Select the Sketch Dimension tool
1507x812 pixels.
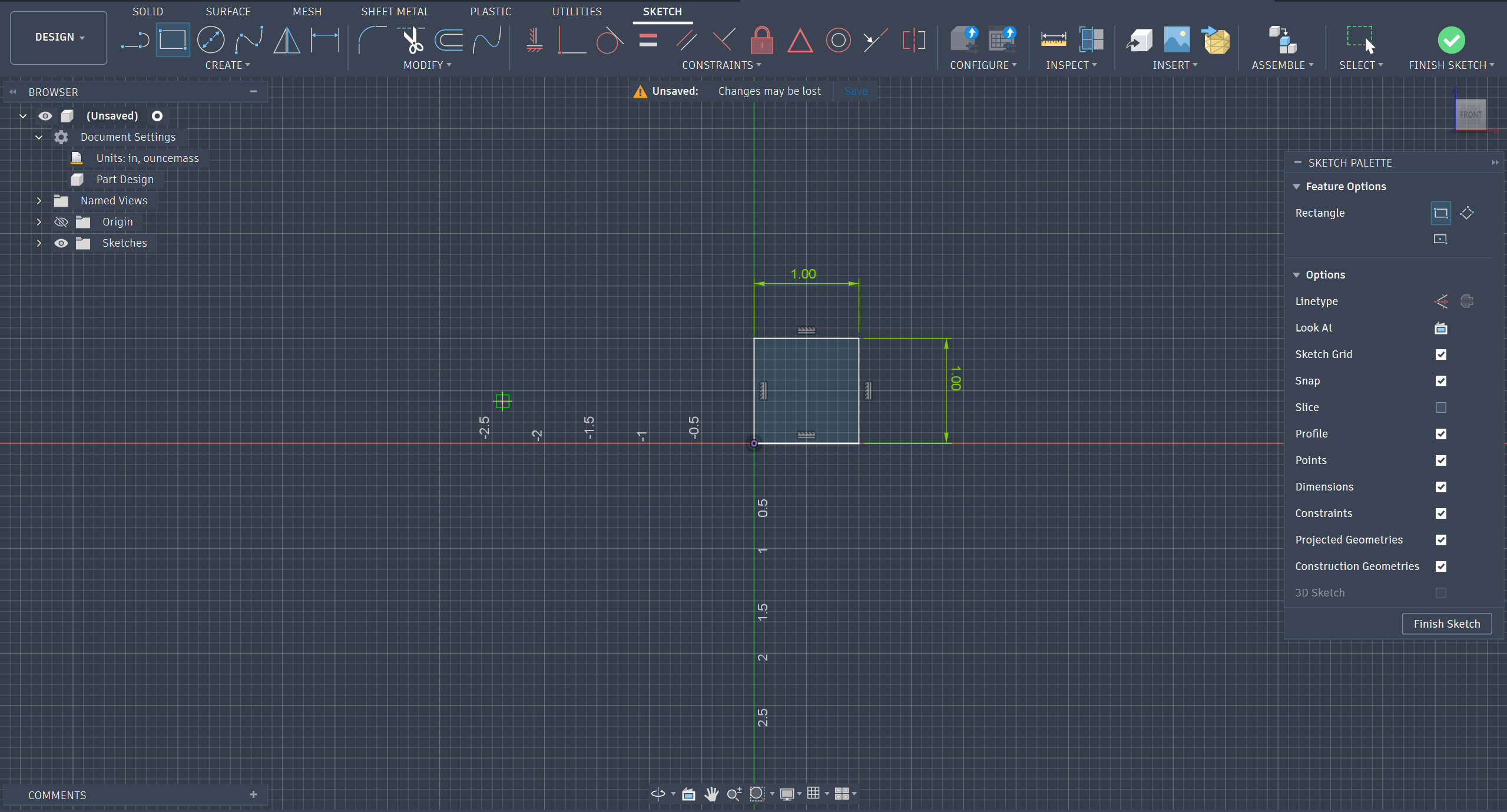point(325,40)
